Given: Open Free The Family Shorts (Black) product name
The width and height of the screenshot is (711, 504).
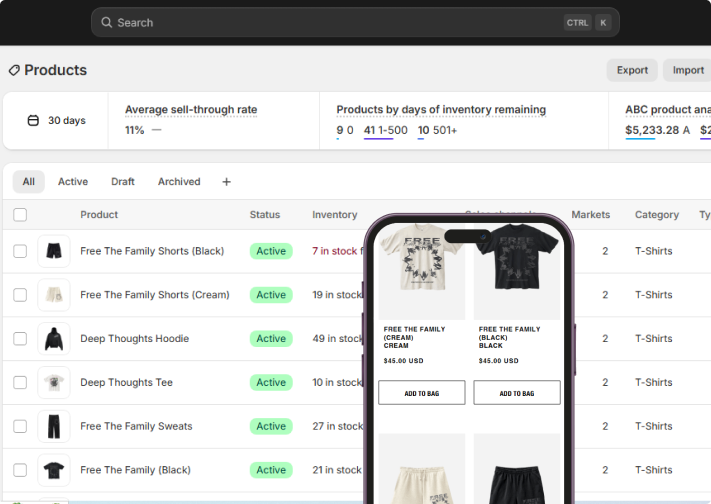Looking at the screenshot, I should click(152, 251).
